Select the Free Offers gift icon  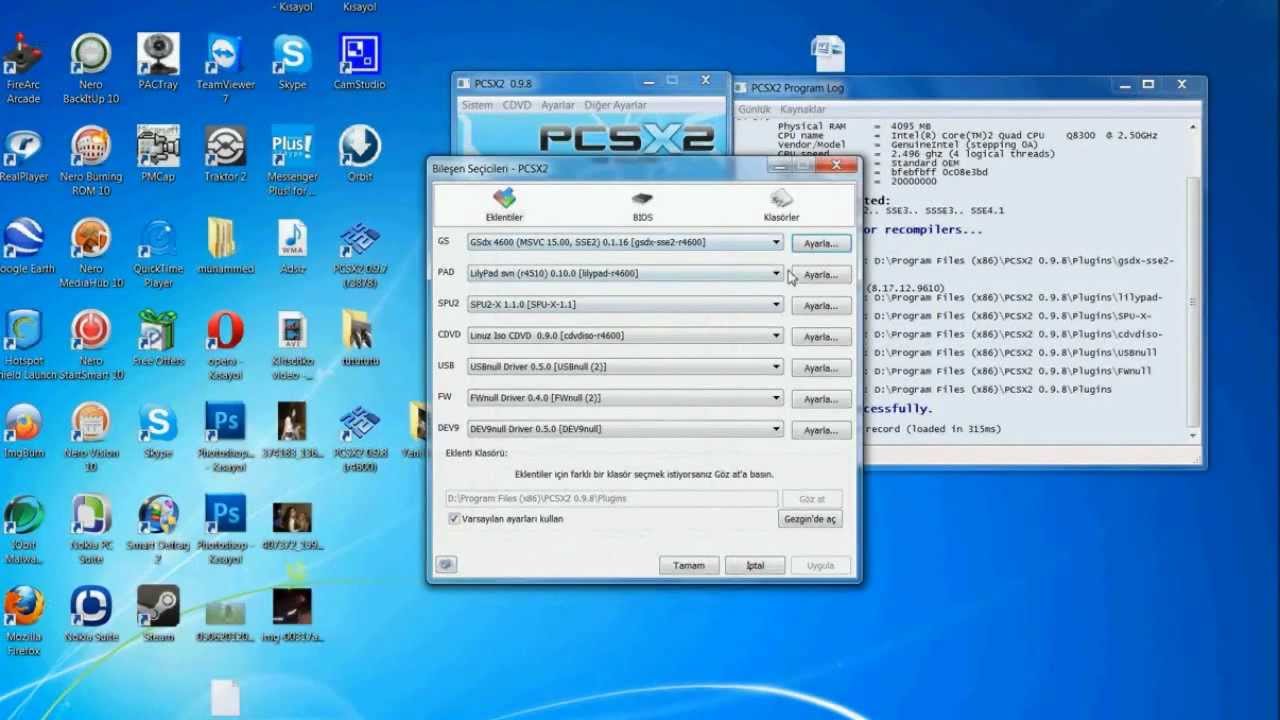tap(158, 339)
